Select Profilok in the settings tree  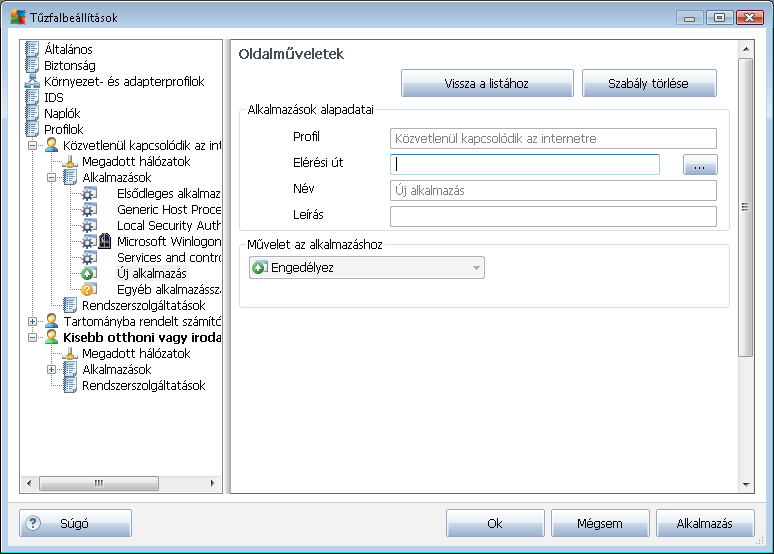[64, 129]
